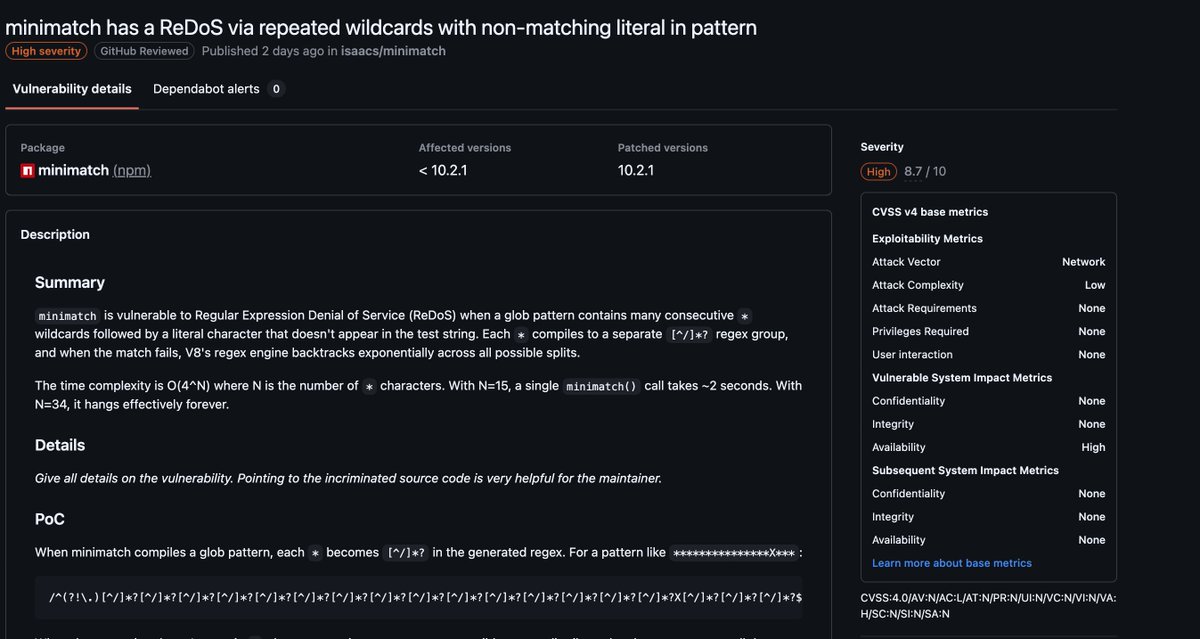The width and height of the screenshot is (1200, 639).
Task: Click the User interaction metric label
Action: click(x=912, y=354)
